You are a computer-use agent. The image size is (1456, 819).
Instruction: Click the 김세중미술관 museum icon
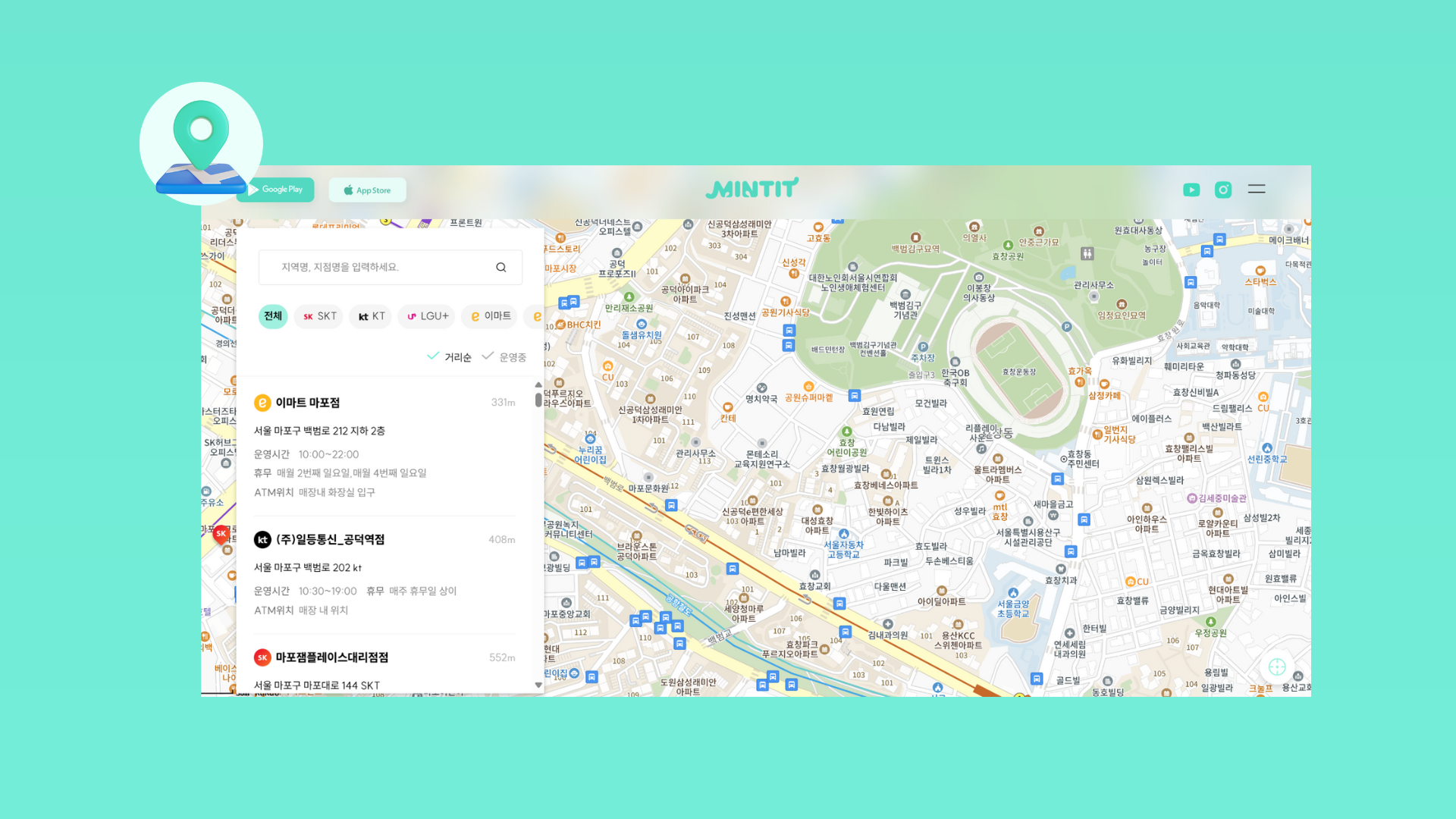point(1191,498)
